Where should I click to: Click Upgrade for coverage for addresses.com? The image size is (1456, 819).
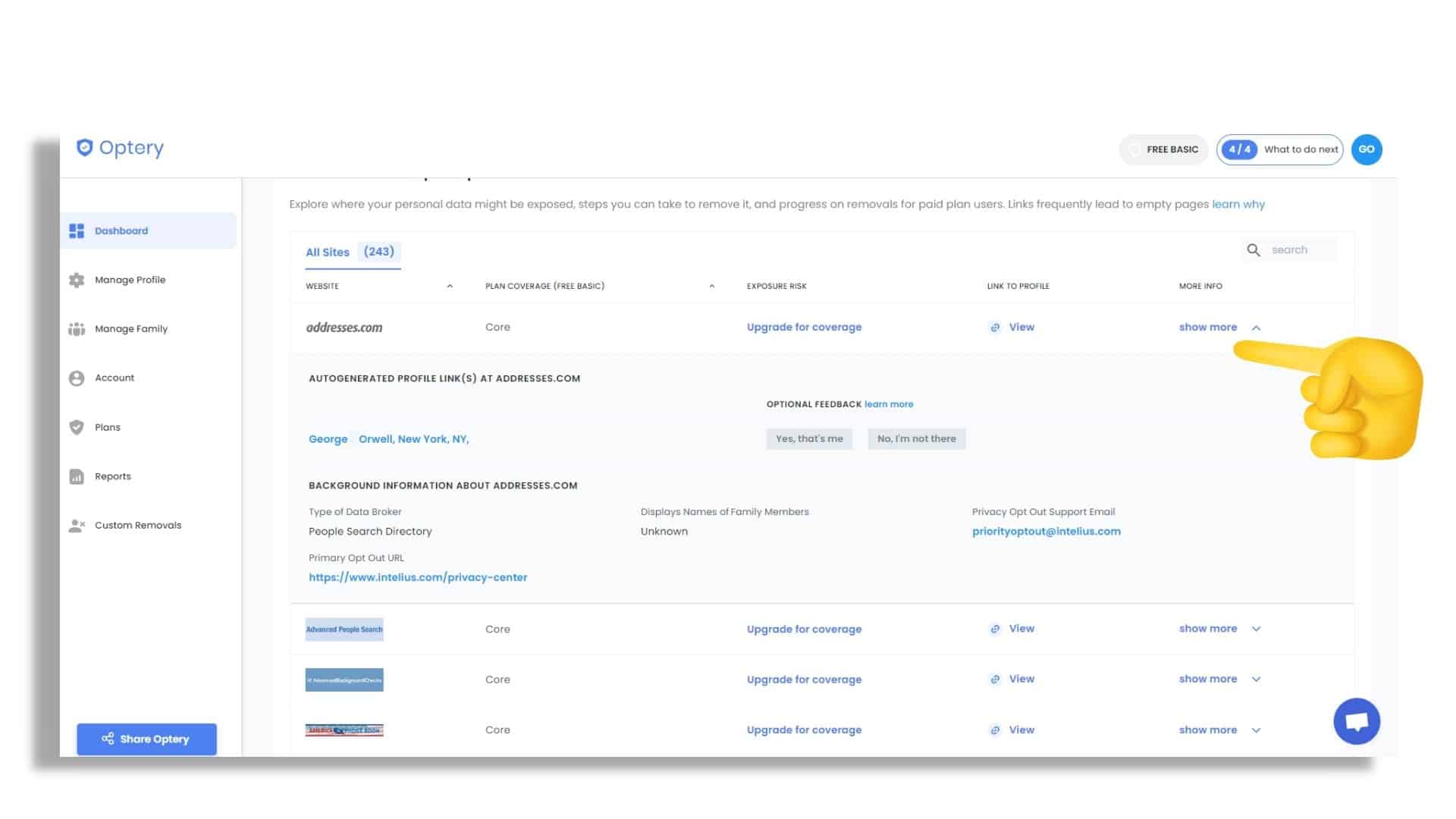[804, 327]
